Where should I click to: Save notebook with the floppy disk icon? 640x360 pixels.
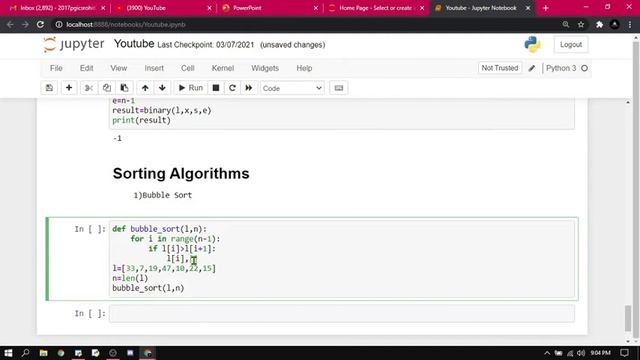[x=49, y=88]
